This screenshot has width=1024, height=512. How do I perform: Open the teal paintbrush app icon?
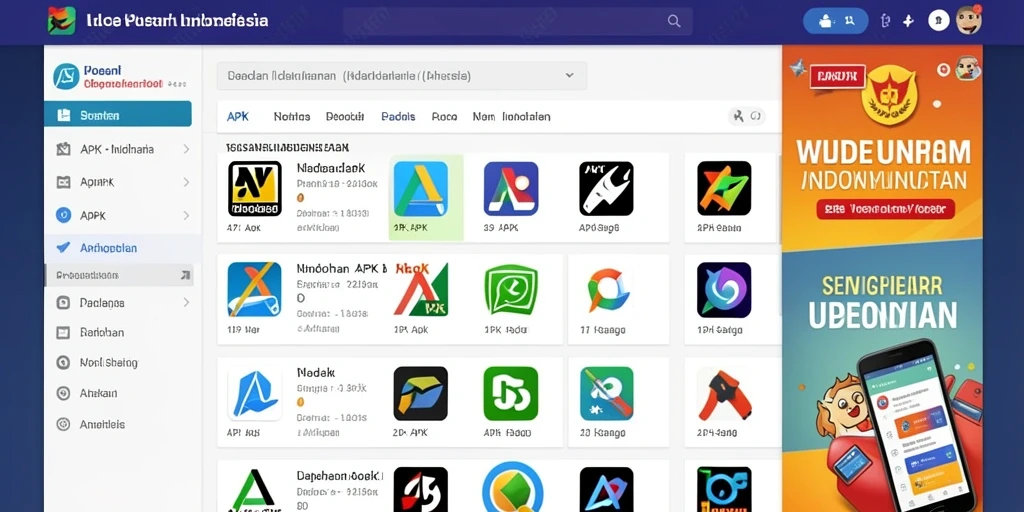[606, 393]
